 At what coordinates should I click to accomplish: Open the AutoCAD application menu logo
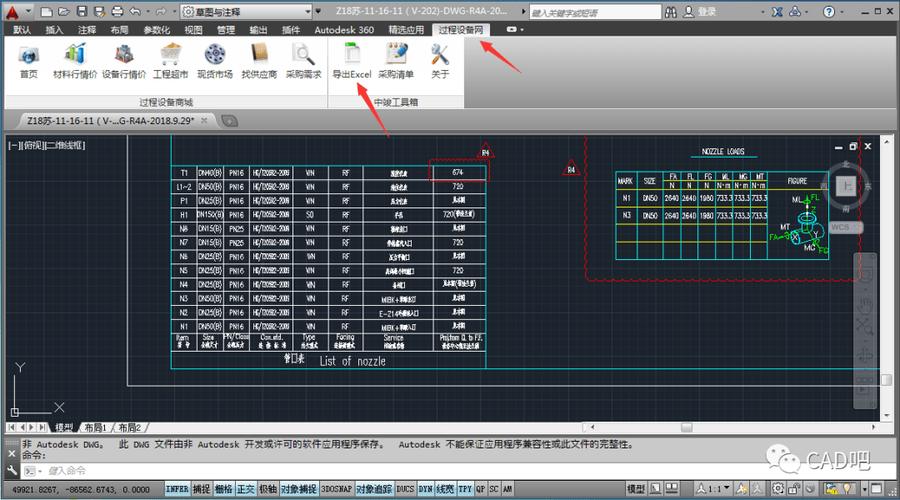(11, 11)
